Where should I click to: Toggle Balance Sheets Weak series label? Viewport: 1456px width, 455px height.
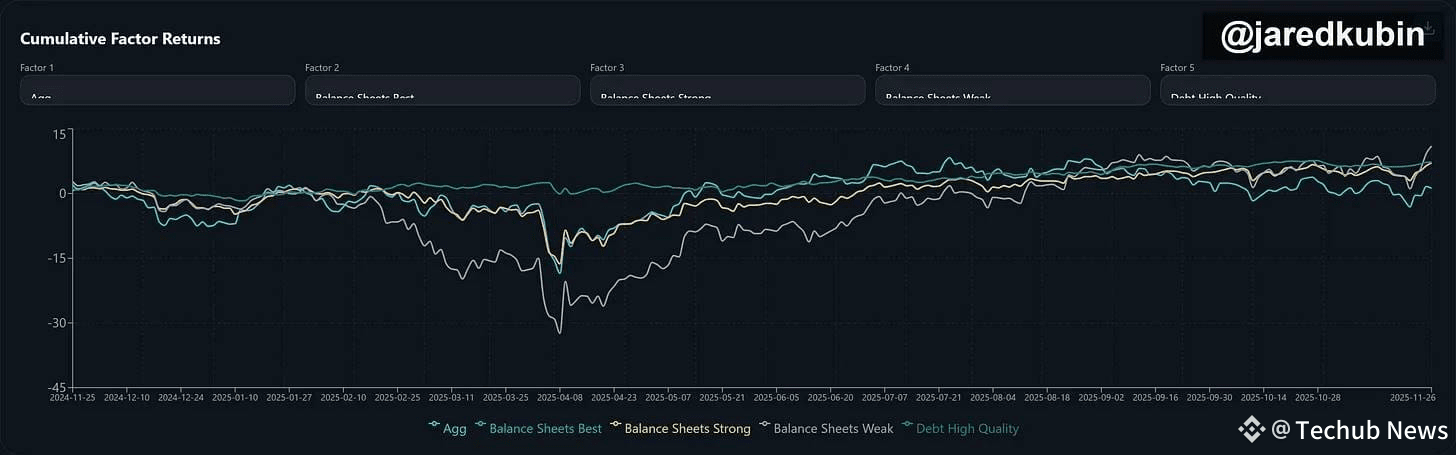(833, 429)
